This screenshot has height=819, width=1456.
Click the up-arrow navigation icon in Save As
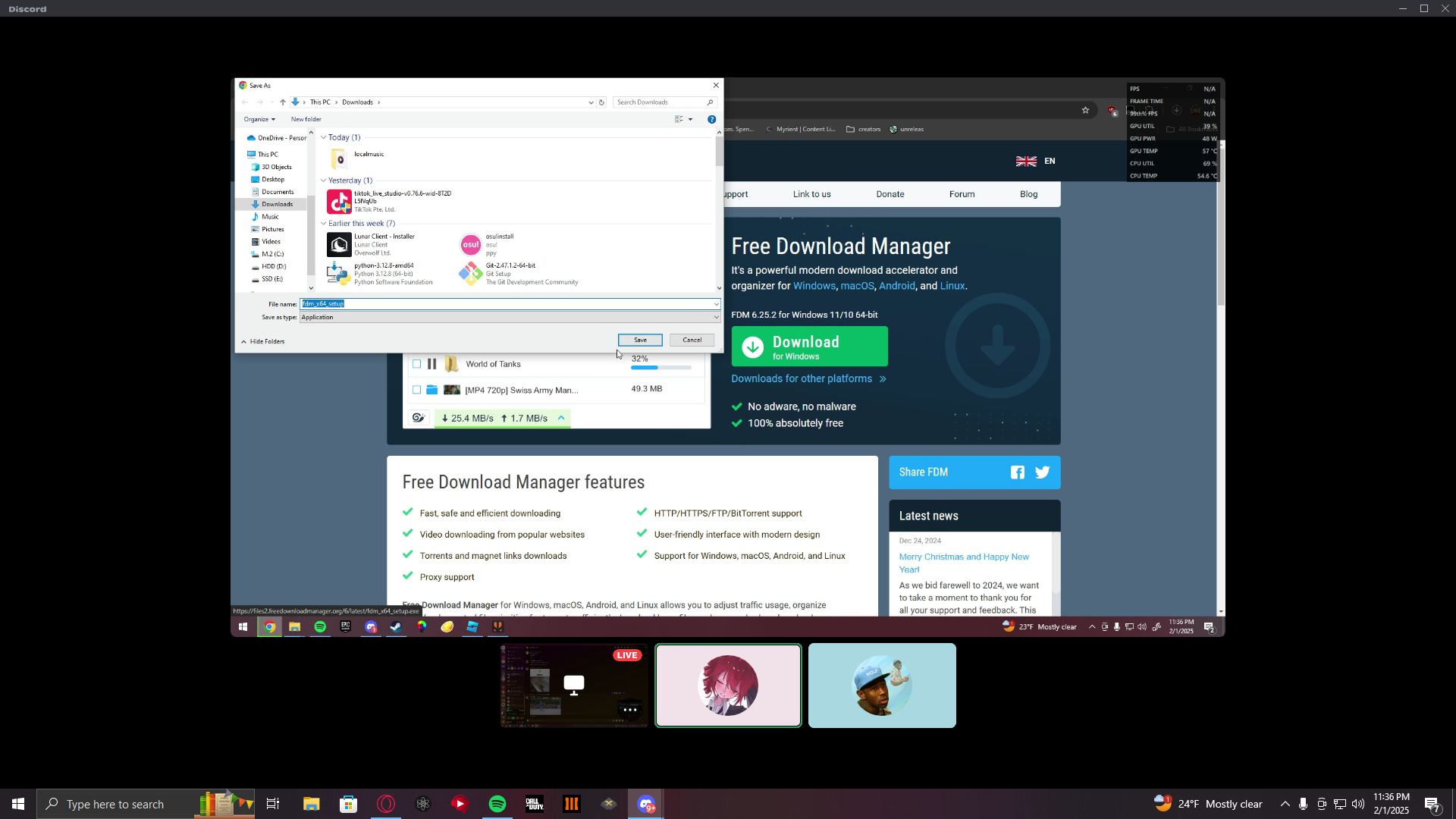coord(283,102)
